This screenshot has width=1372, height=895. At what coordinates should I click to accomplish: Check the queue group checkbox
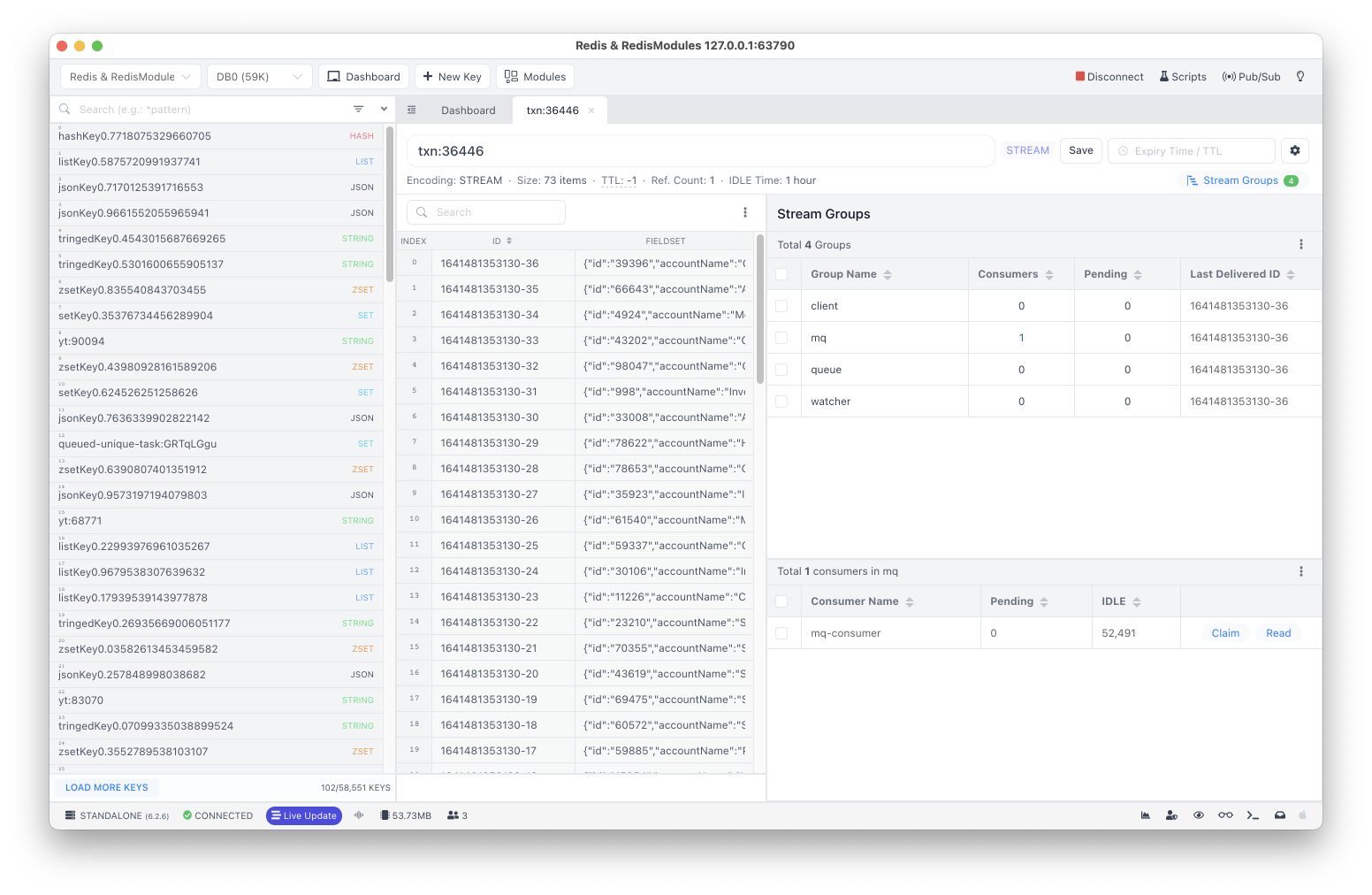tap(781, 370)
